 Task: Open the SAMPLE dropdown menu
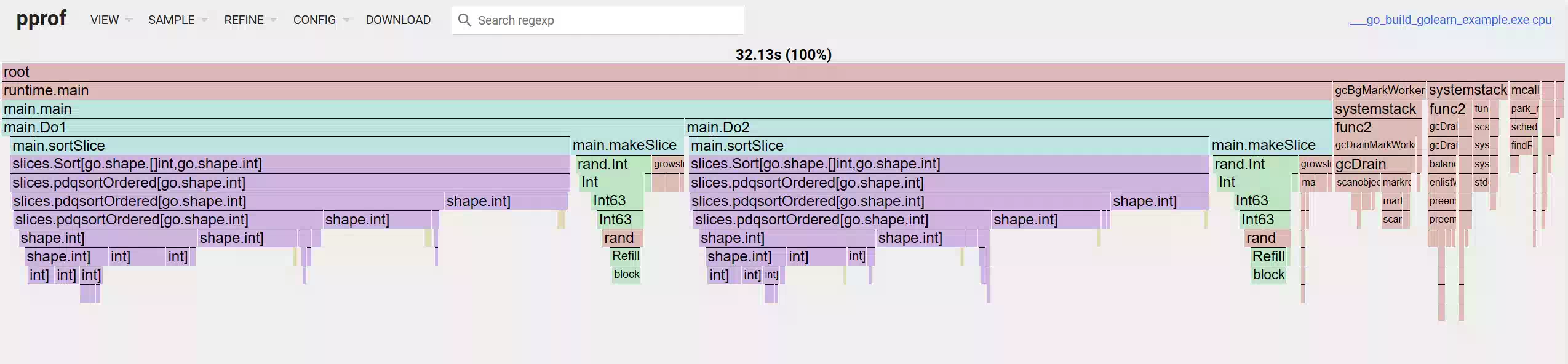pyautogui.click(x=178, y=20)
